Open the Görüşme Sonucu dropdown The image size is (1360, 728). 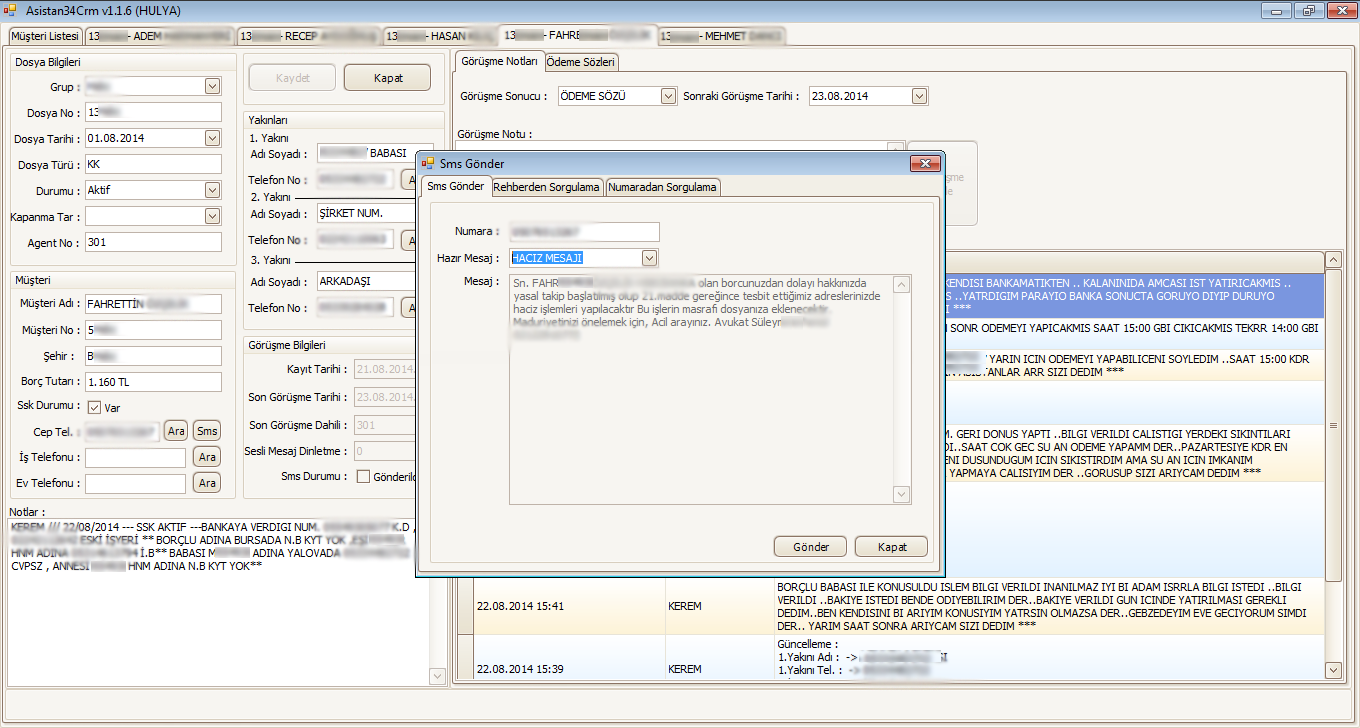(668, 96)
